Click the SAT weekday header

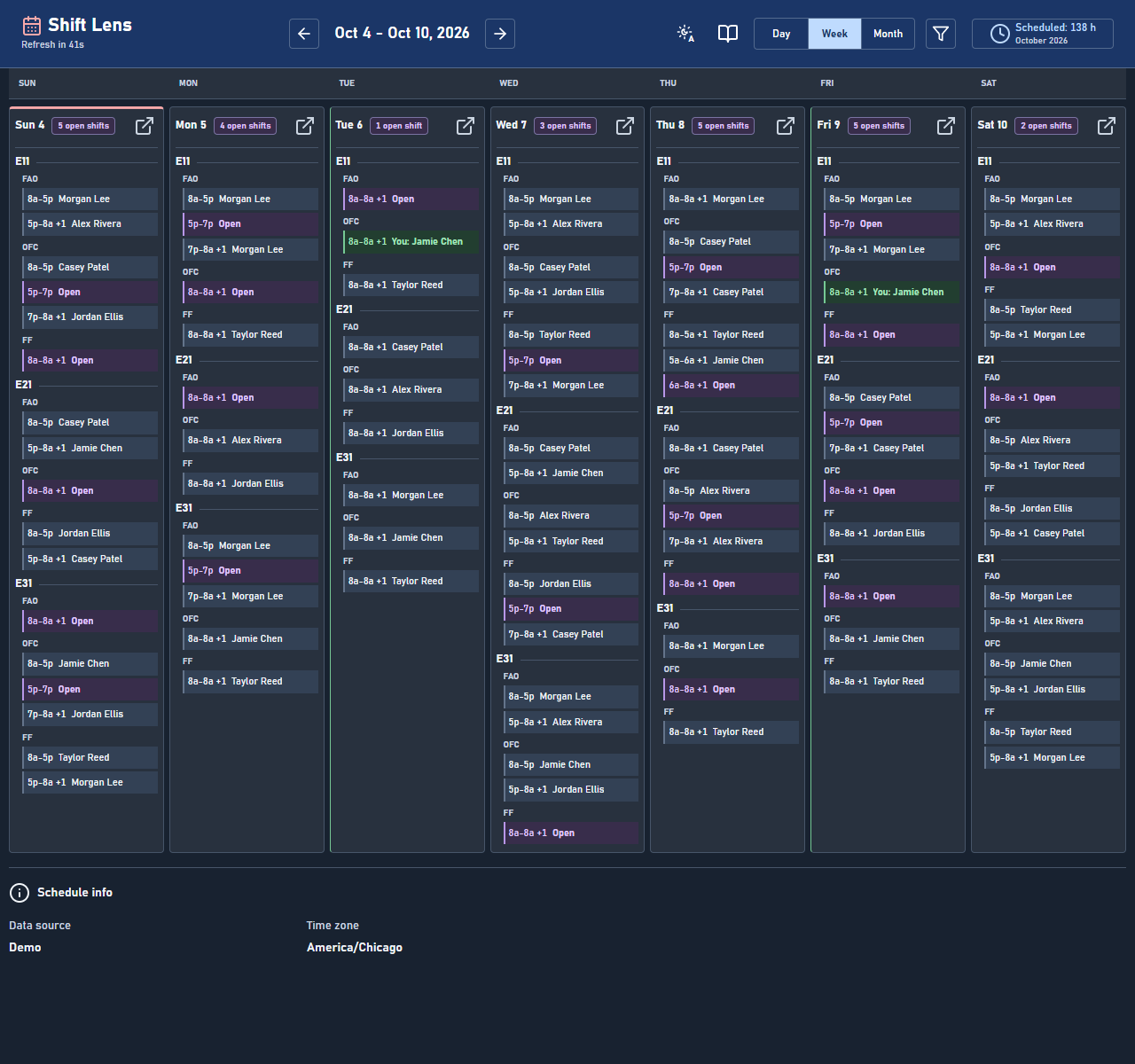(x=989, y=83)
